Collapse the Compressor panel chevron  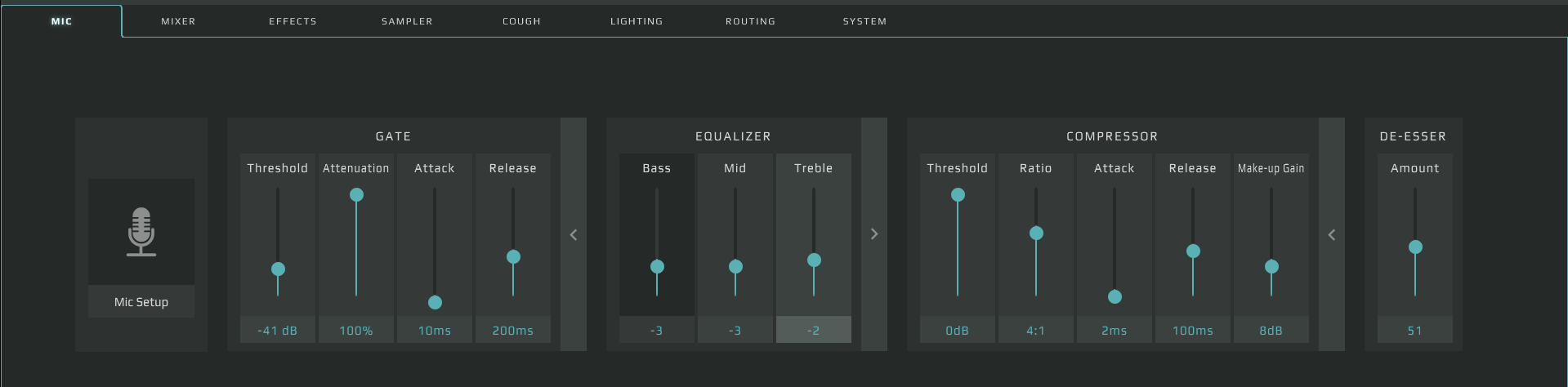(1332, 235)
